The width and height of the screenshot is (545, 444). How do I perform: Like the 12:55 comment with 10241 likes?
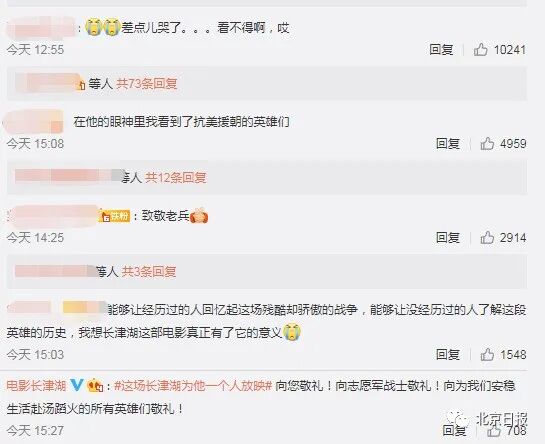click(481, 49)
